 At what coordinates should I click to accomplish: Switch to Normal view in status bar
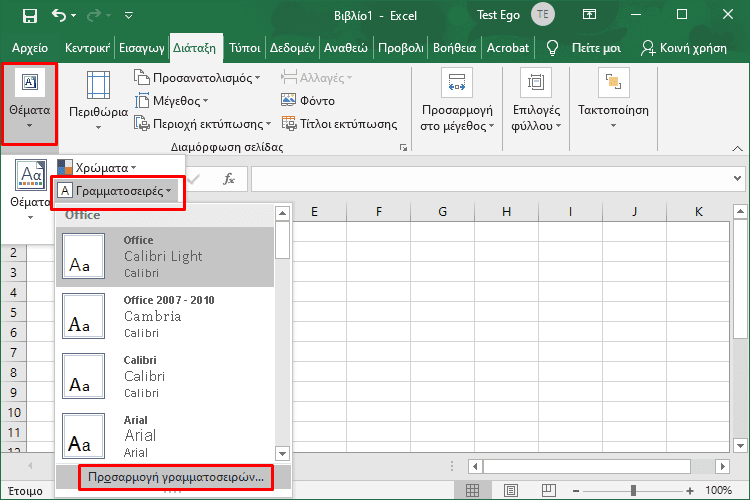472,490
